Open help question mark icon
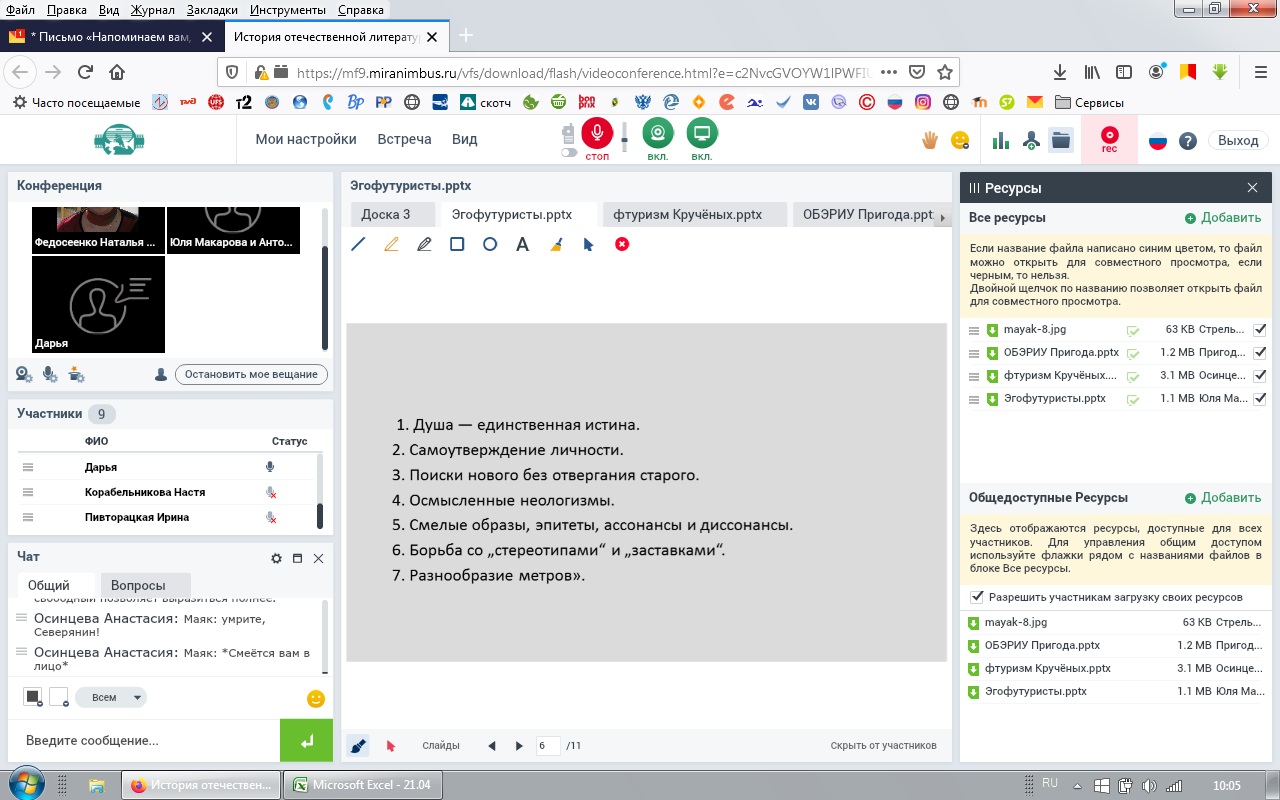Image resolution: width=1280 pixels, height=800 pixels. (x=1187, y=141)
